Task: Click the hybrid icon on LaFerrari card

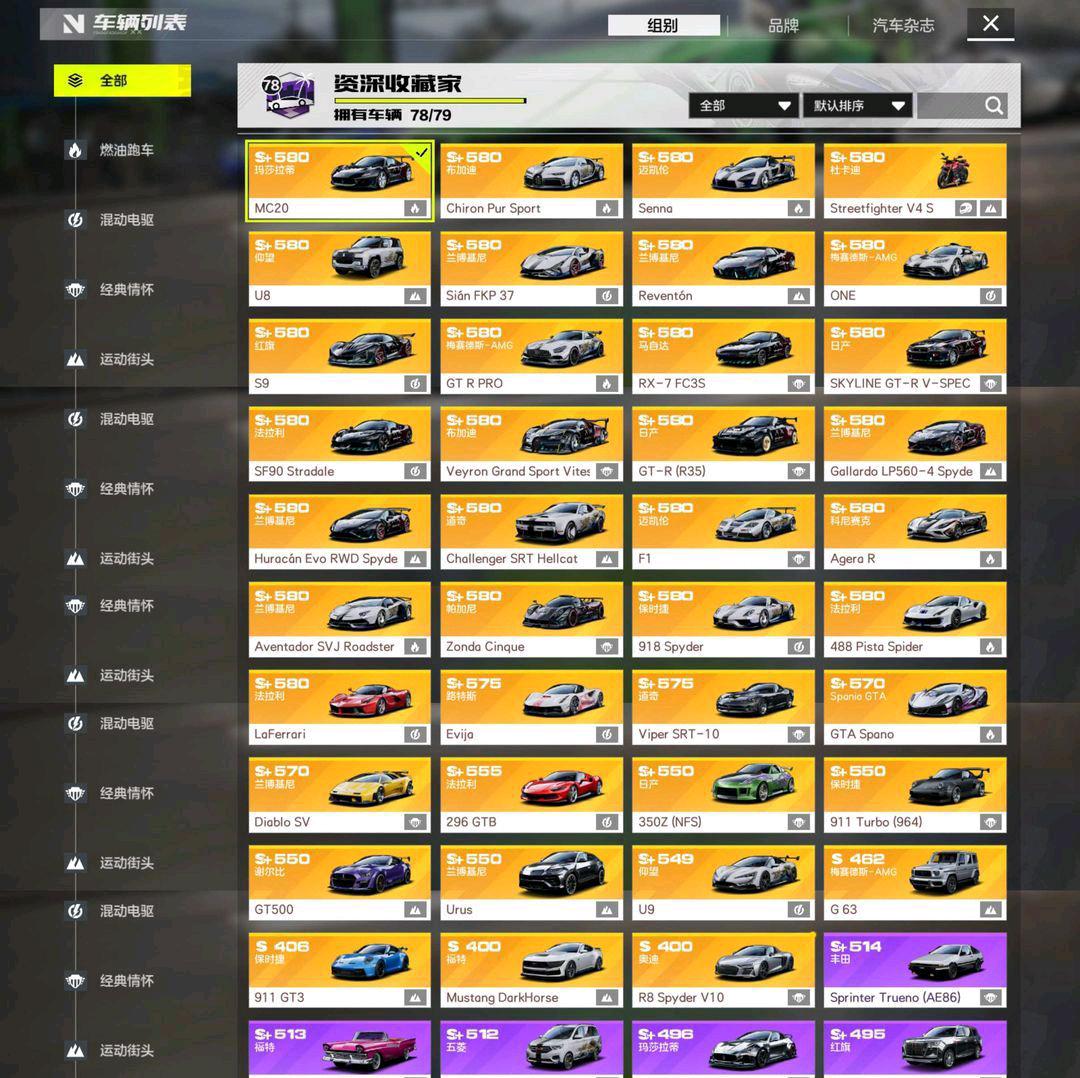Action: [x=415, y=734]
